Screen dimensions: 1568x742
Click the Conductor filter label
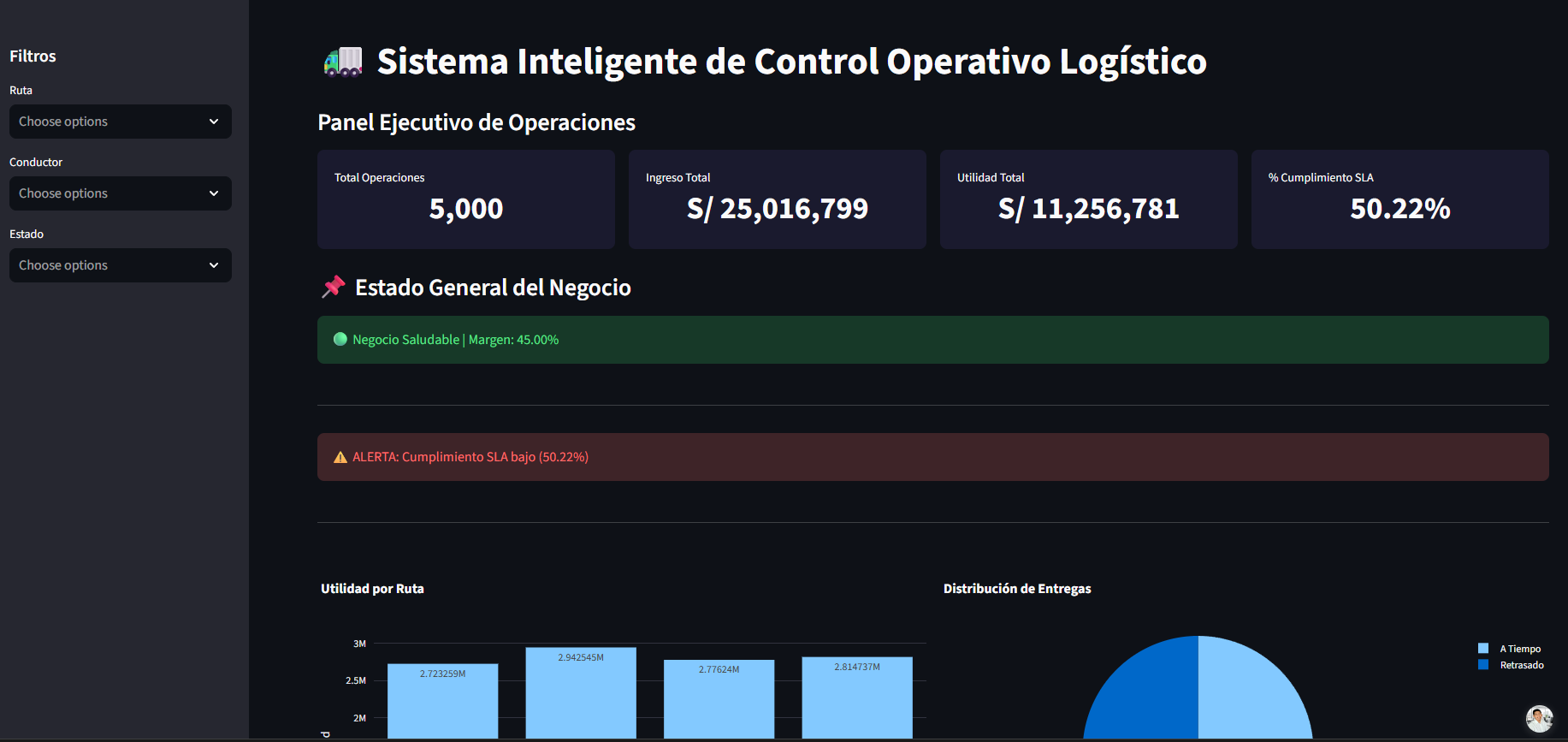tap(36, 163)
